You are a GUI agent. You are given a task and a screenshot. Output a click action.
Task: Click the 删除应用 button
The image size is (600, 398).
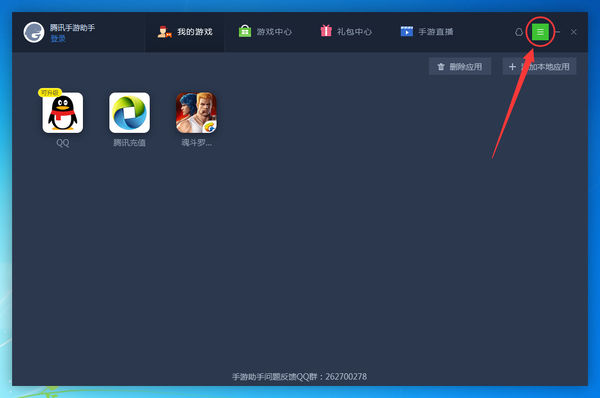pos(460,67)
